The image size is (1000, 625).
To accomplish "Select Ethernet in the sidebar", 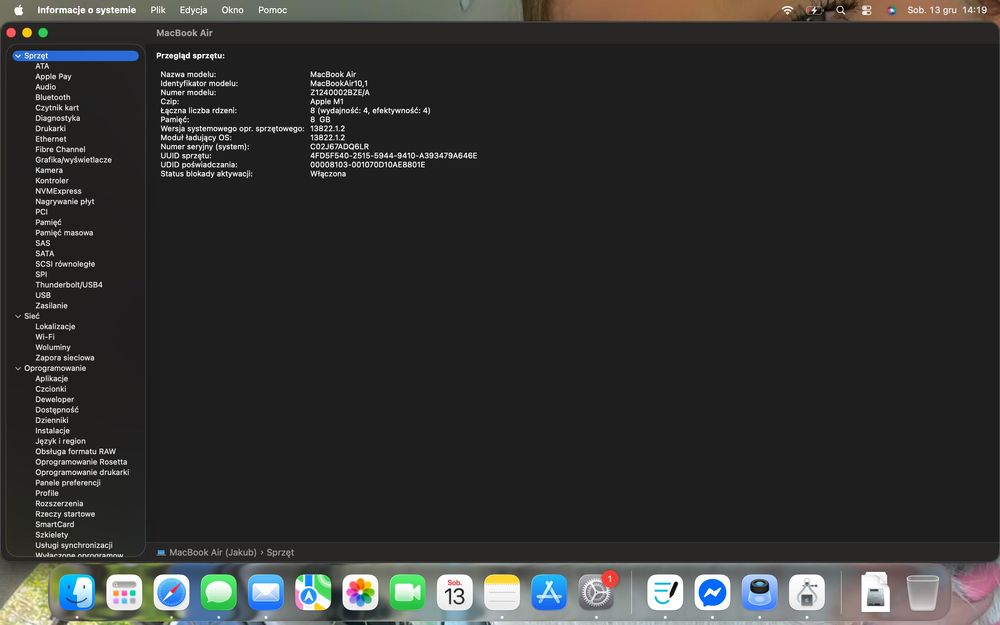I will 51,139.
